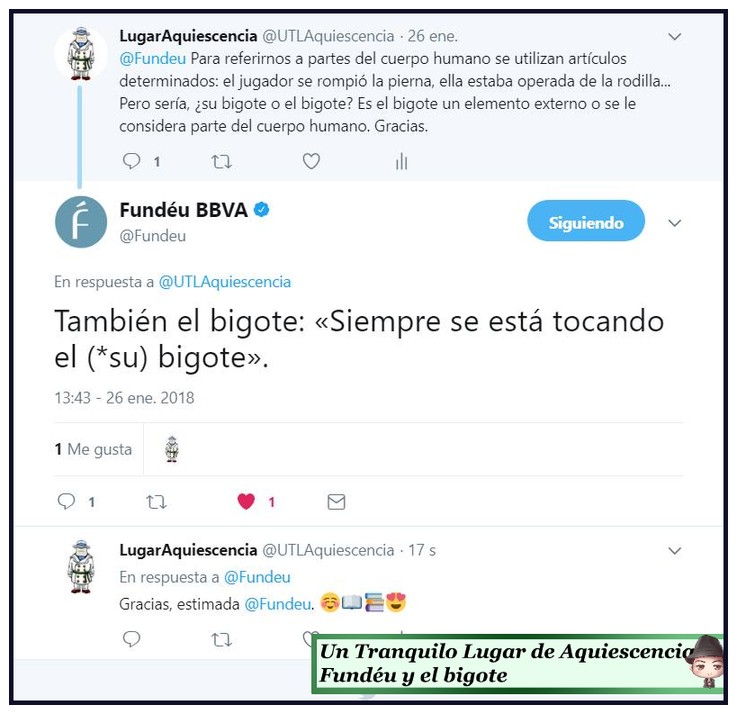Retweet the 'Gracias, estimada' reply
The width and height of the screenshot is (737, 714).
221,640
